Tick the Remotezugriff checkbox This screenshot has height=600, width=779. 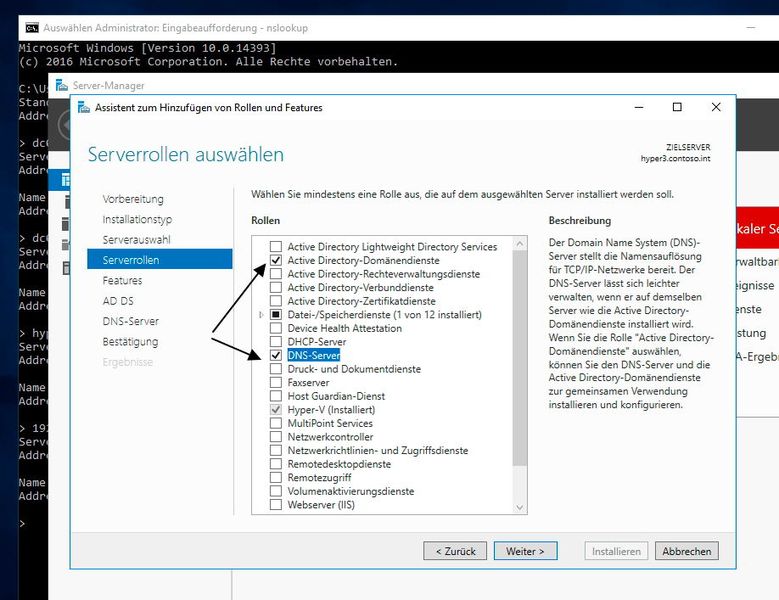tap(276, 477)
